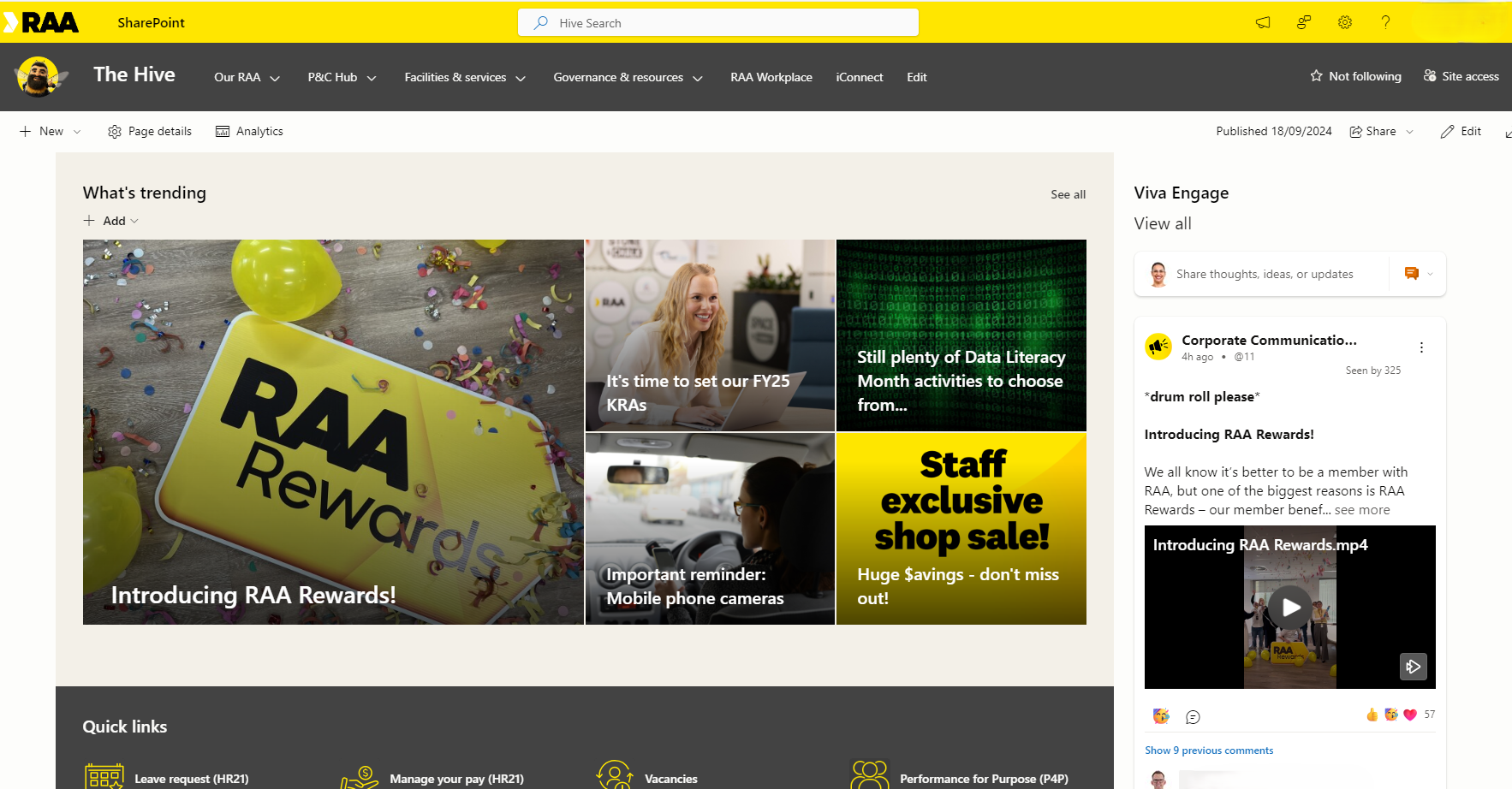Screen dimensions: 1512x789
Task: Open Introducing RAA Rewards news tile
Action: tap(333, 432)
